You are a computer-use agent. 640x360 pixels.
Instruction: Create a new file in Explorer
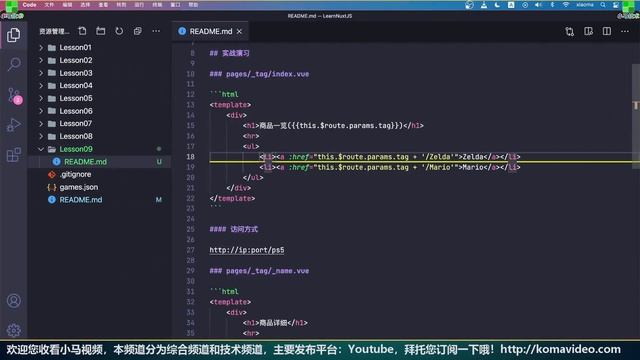(82, 31)
